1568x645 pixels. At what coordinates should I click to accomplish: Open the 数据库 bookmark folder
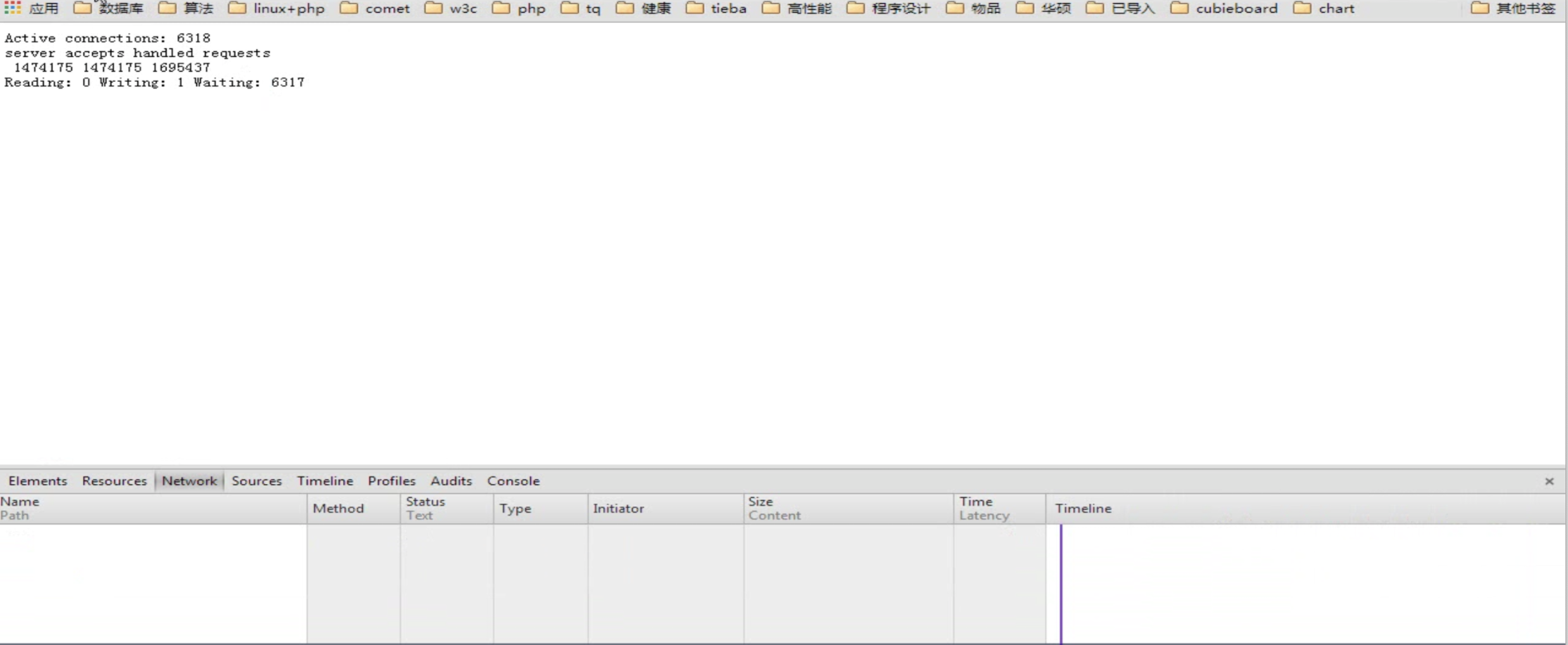tap(108, 8)
